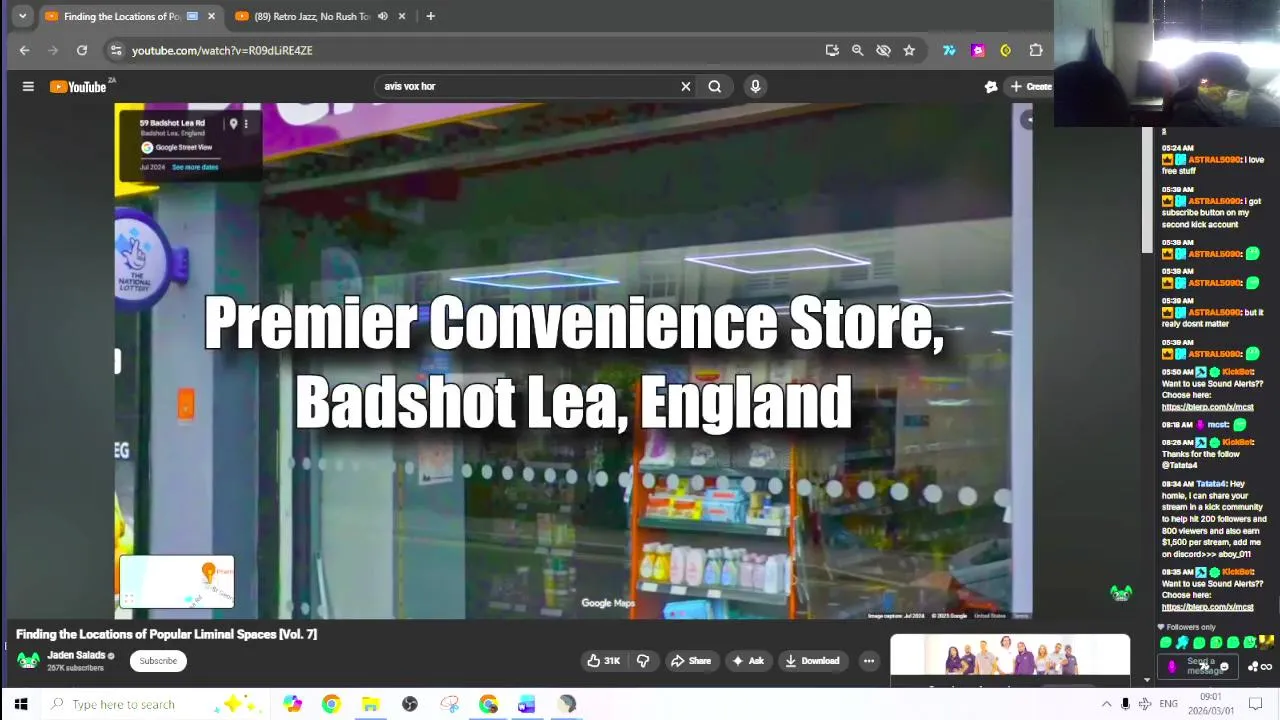Viewport: 1280px width, 720px height.
Task: Open the yellow circular extension icon
Action: pyautogui.click(x=1006, y=50)
